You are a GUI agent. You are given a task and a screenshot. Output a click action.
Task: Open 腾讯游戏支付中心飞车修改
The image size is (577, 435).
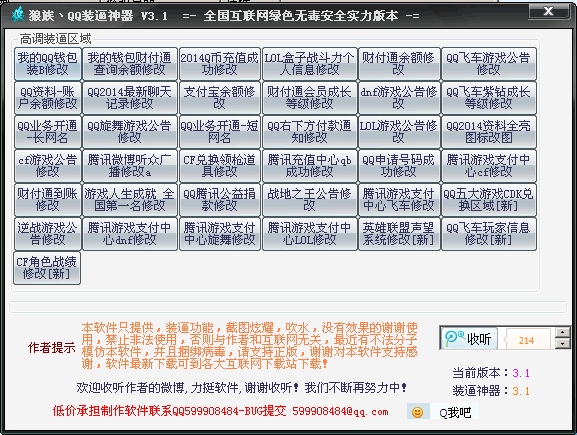point(399,200)
